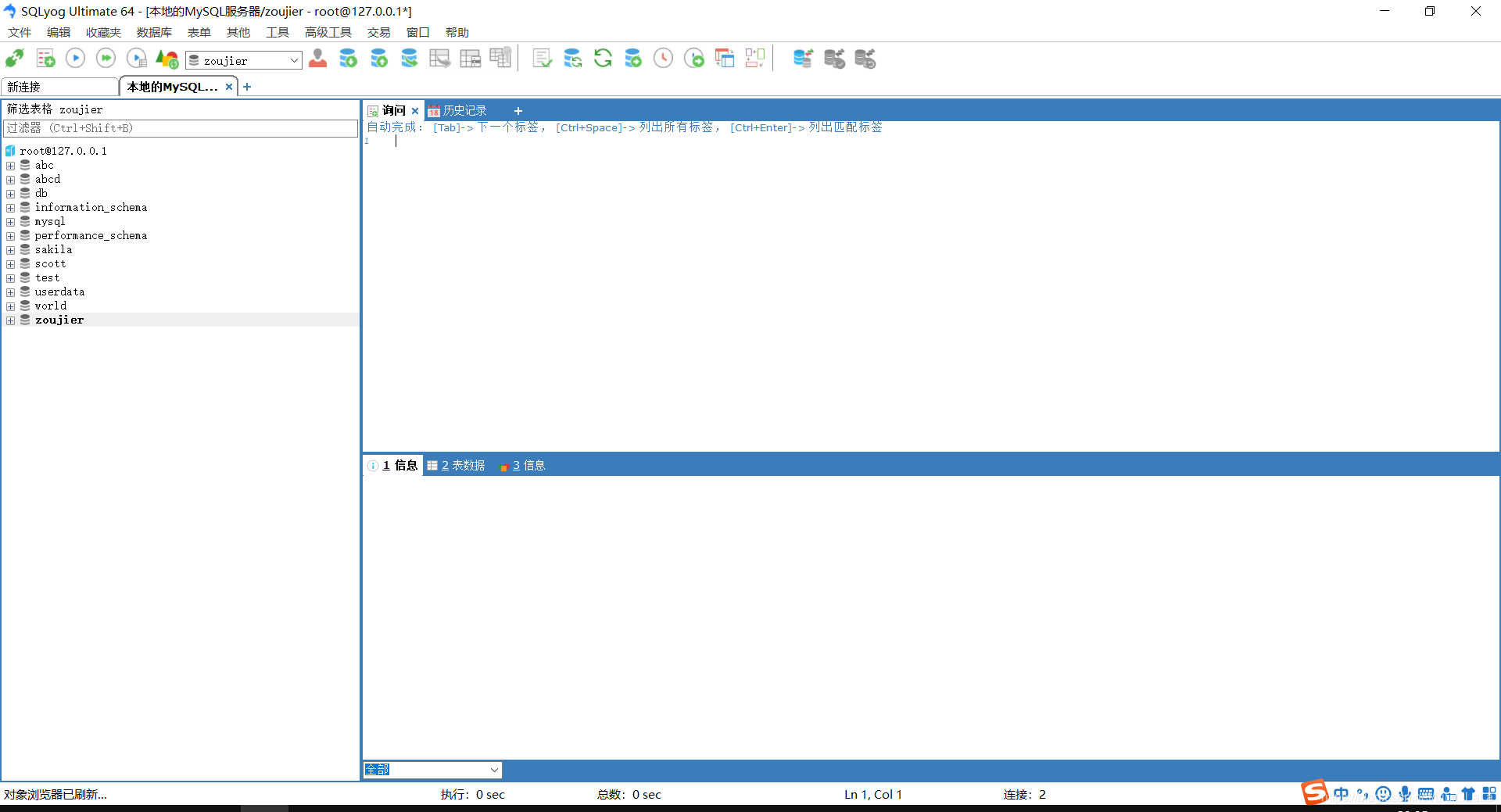Click the green circular refresh arrows icon
The width and height of the screenshot is (1501, 812).
(x=604, y=59)
